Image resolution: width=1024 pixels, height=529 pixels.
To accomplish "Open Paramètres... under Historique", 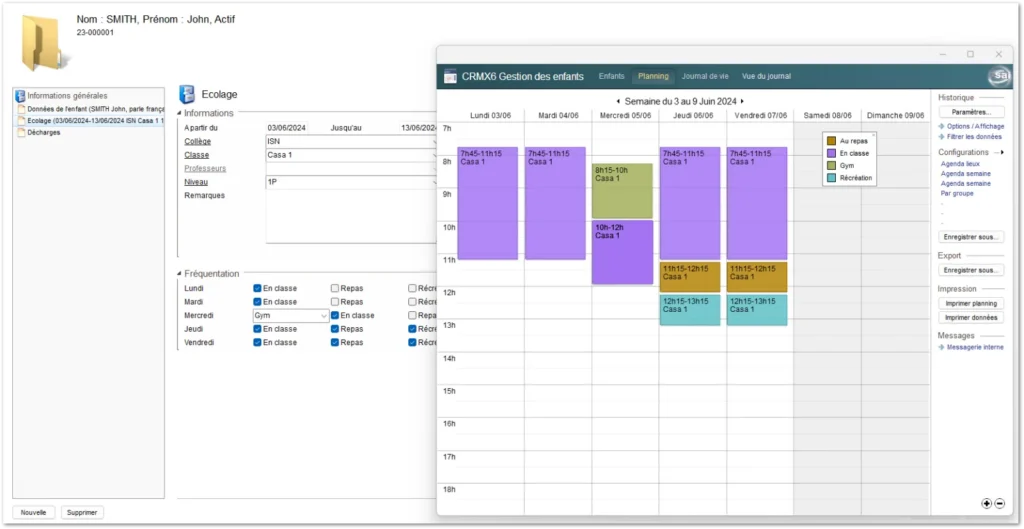I will tap(971, 112).
